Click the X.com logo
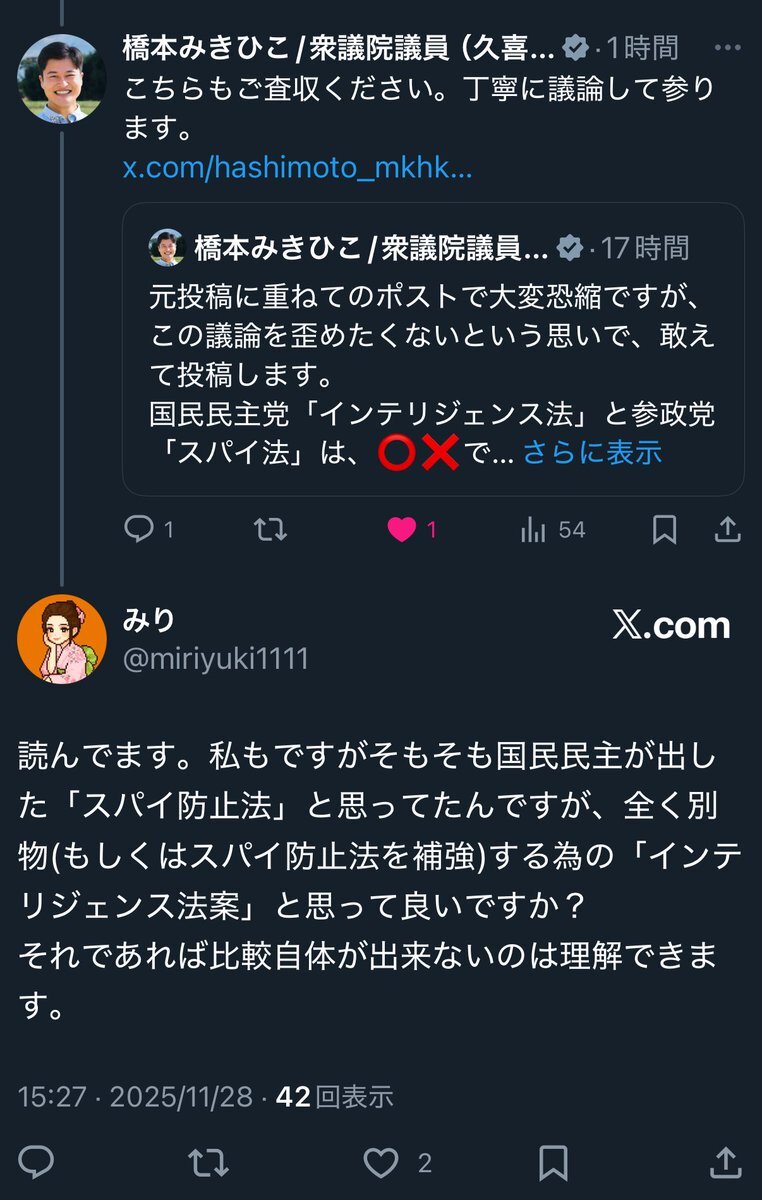 pos(671,626)
